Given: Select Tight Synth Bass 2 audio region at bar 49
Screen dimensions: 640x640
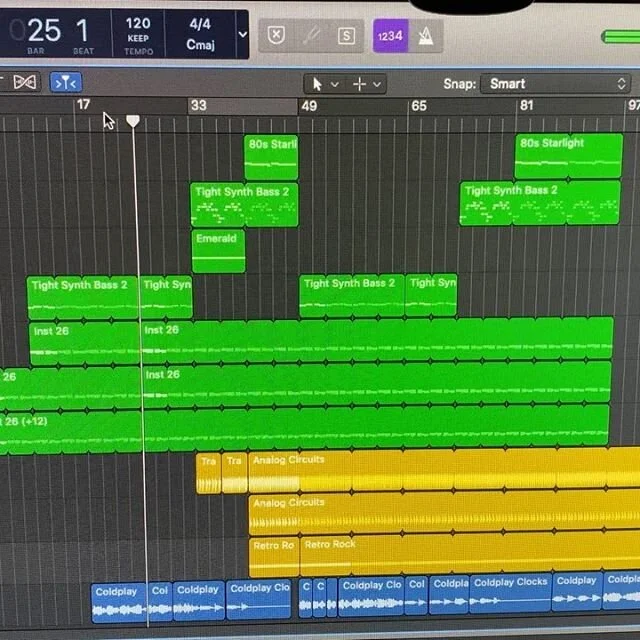Looking at the screenshot, I should 352,296.
